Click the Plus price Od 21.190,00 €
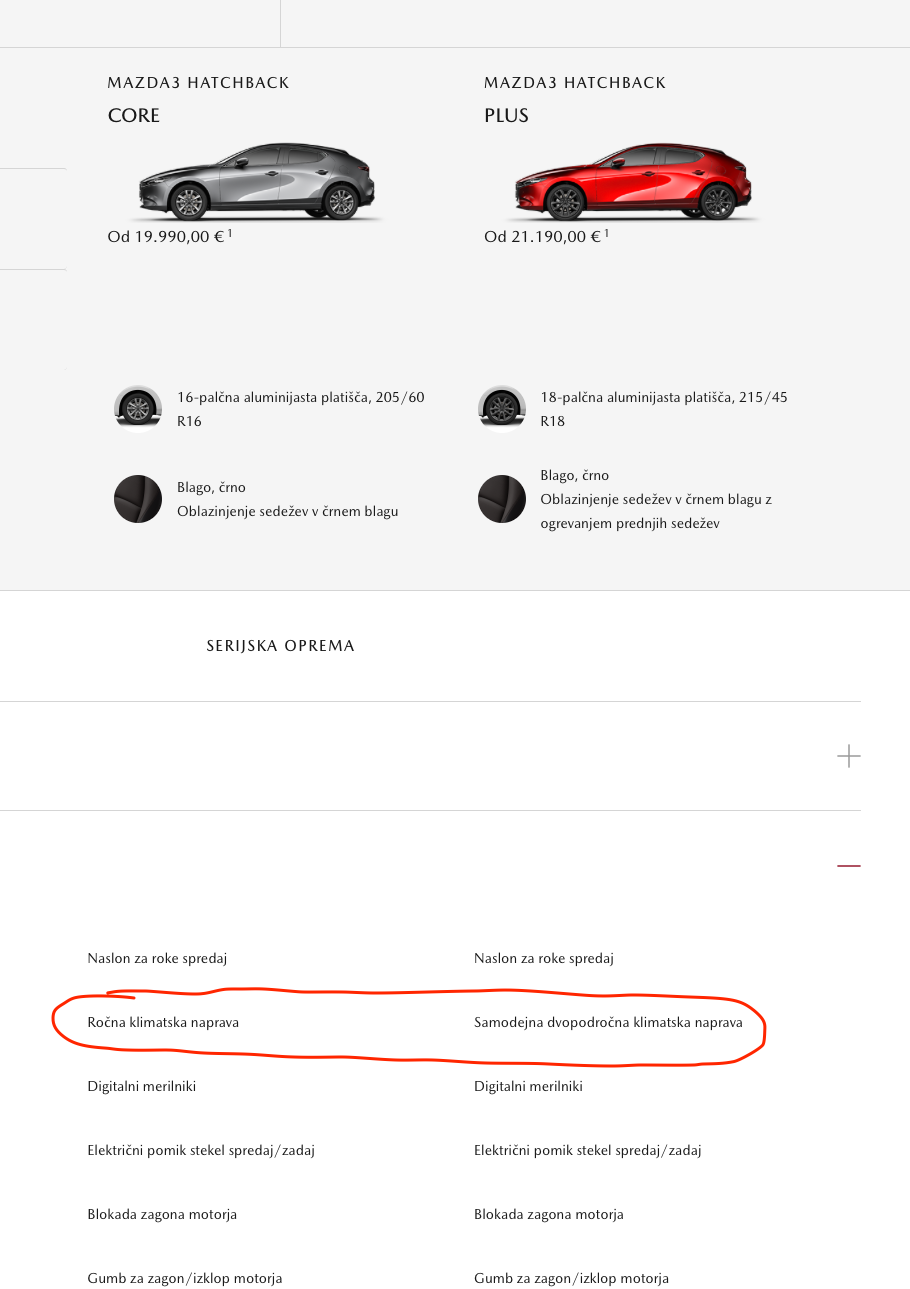910x1289 pixels. point(542,237)
